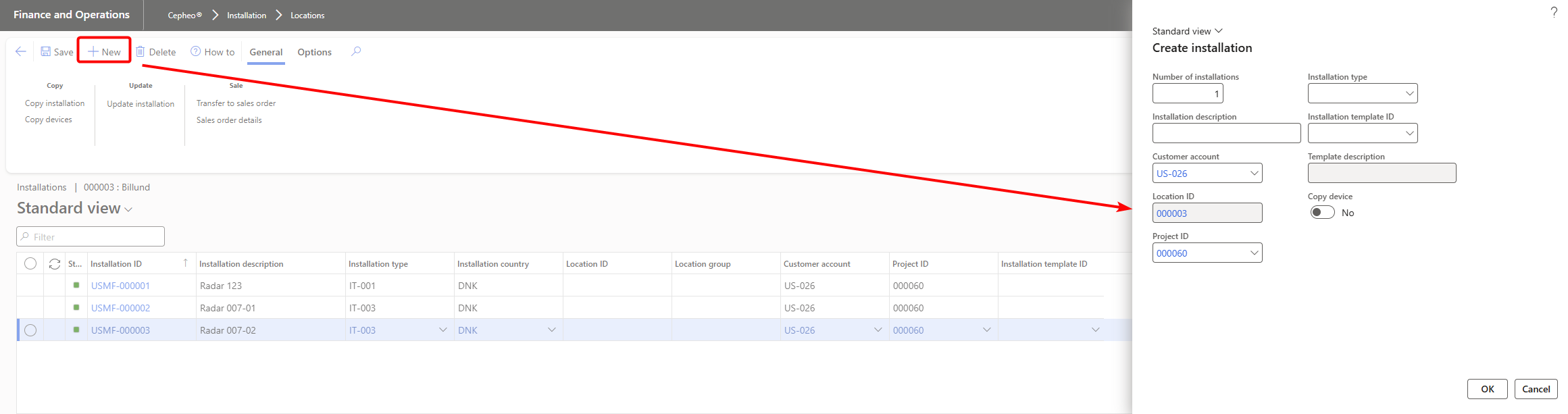Click status icon of row USMF-000001

76,285
